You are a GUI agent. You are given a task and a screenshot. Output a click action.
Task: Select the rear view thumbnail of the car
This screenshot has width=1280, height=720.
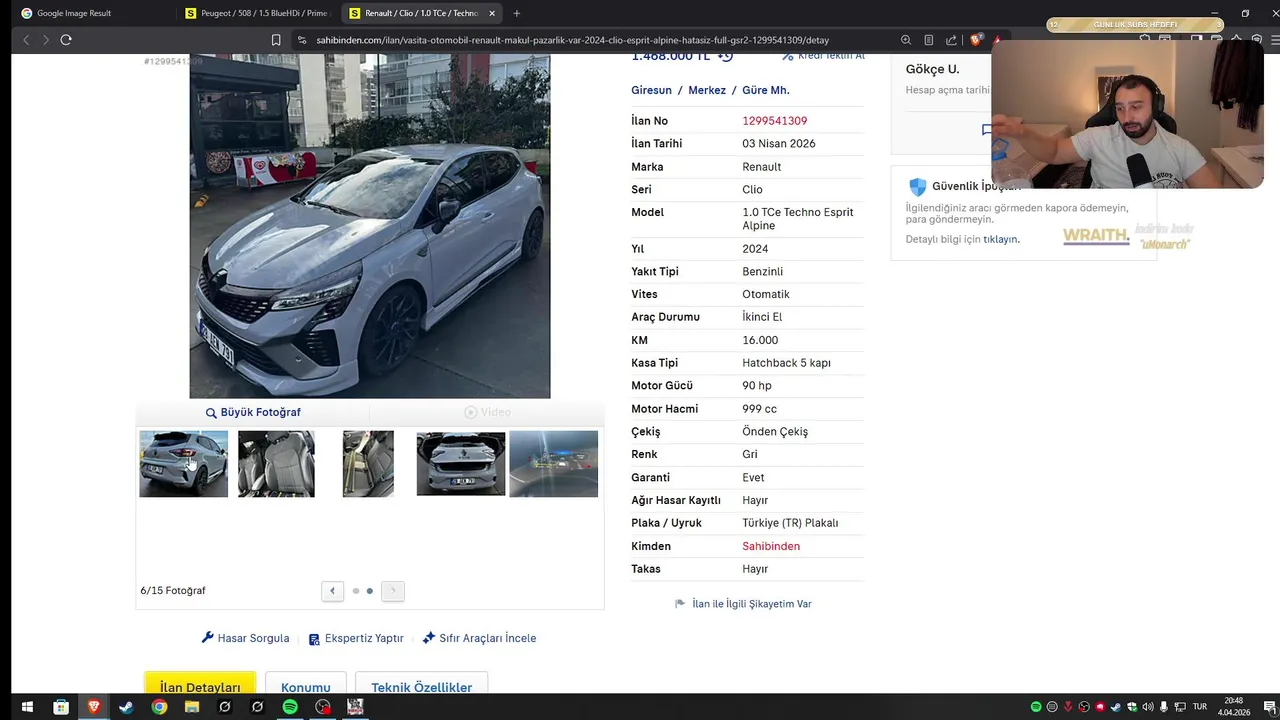(x=461, y=464)
